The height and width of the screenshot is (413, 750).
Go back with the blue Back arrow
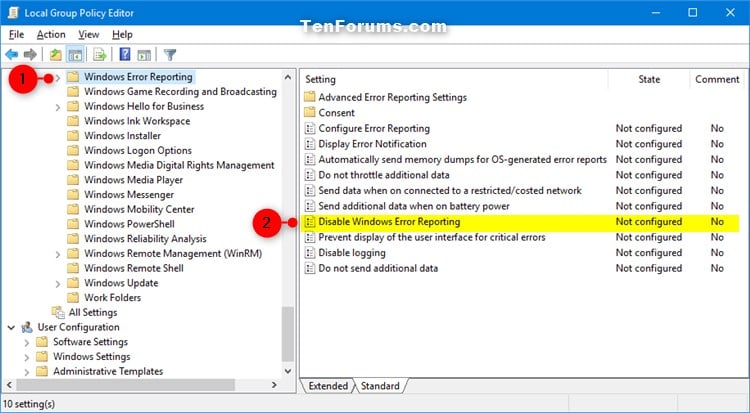pos(11,55)
